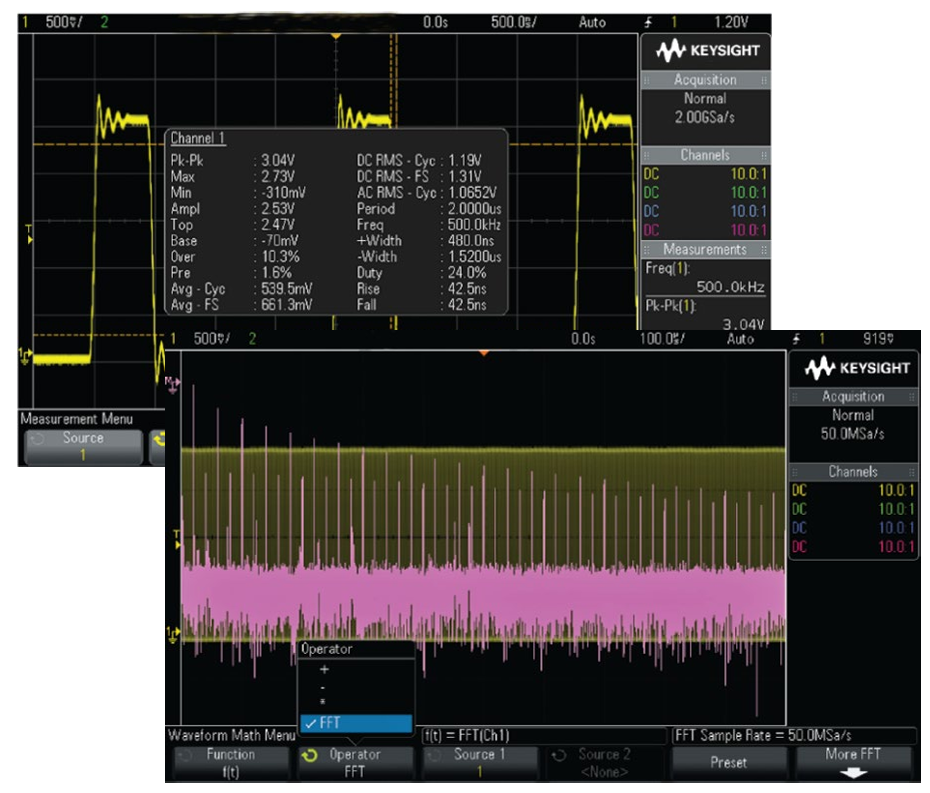Click the 500.0ns/ timebase on the measurement screen
The width and height of the screenshot is (930, 793).
pos(514,23)
